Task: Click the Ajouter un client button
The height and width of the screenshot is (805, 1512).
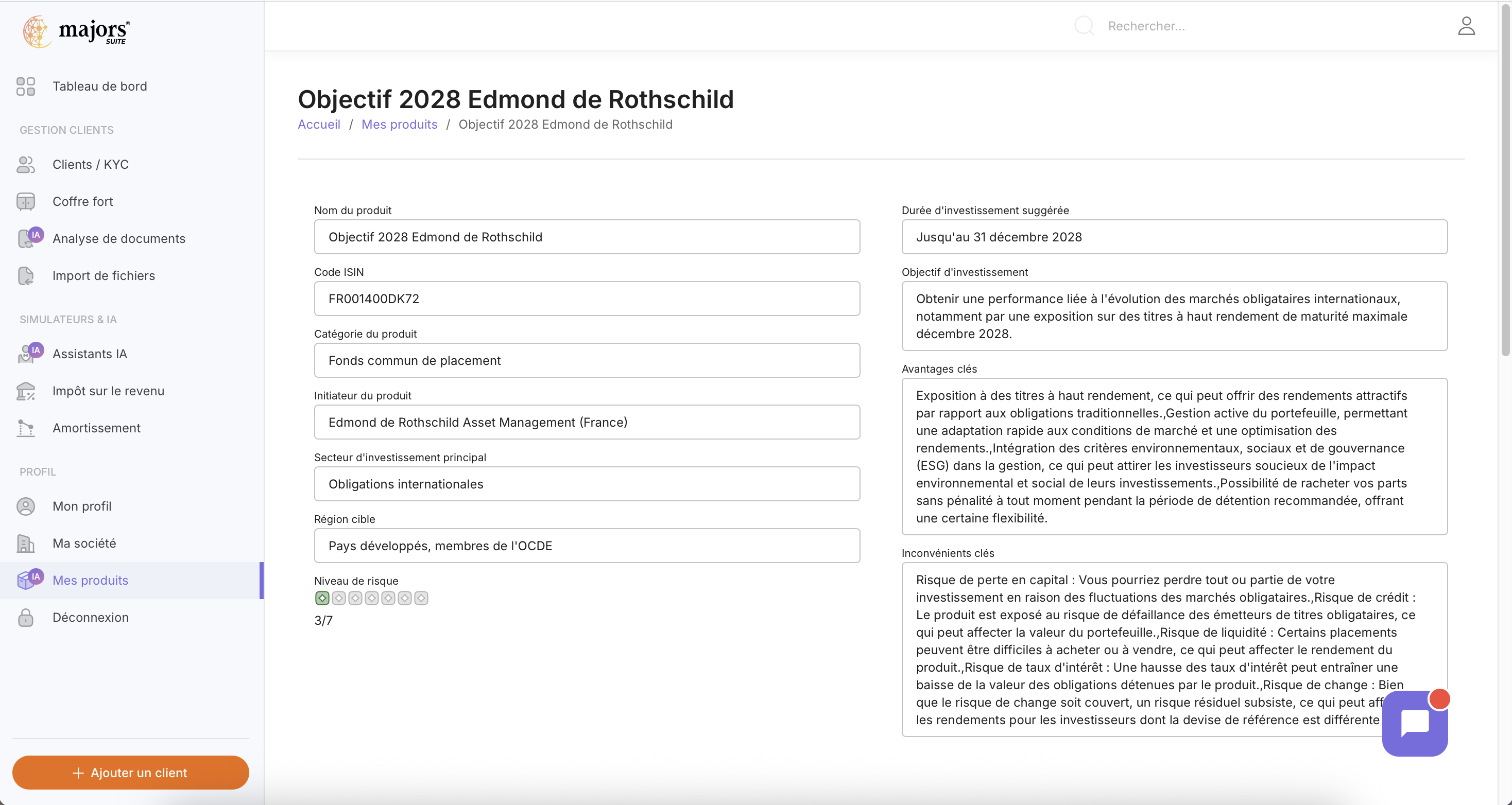Action: click(130, 772)
